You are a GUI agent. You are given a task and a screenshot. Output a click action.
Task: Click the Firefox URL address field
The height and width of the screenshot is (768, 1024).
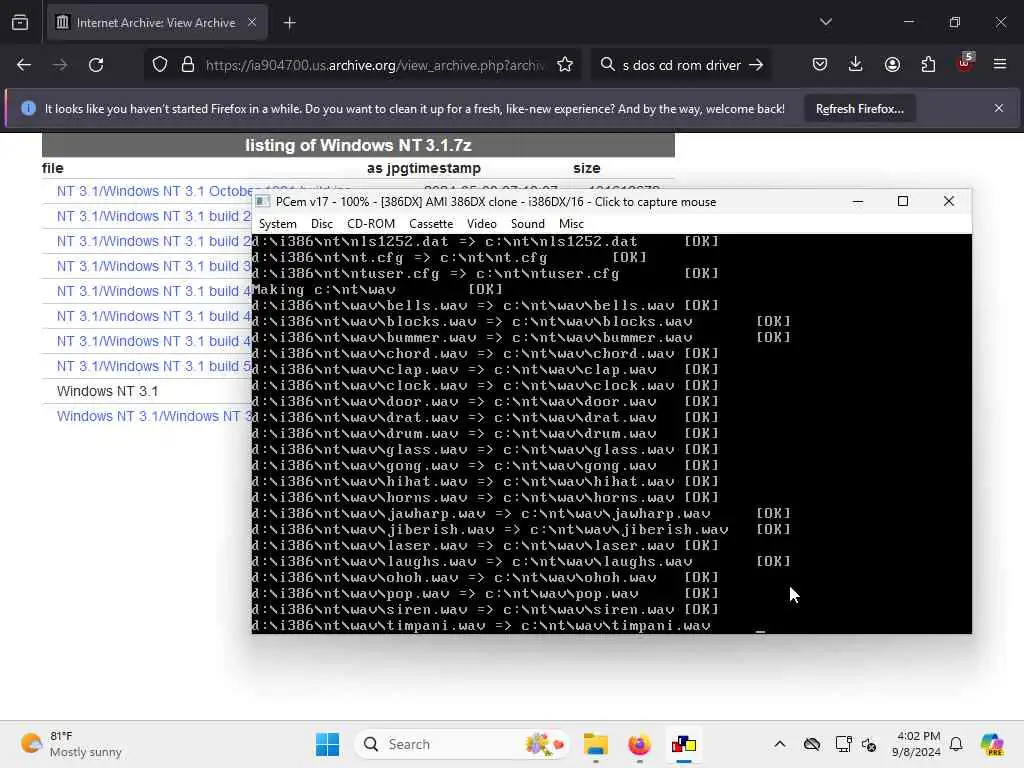pyautogui.click(x=374, y=65)
